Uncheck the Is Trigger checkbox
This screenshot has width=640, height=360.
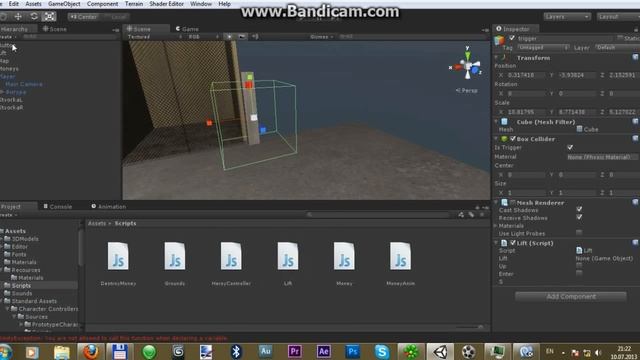(x=570, y=147)
